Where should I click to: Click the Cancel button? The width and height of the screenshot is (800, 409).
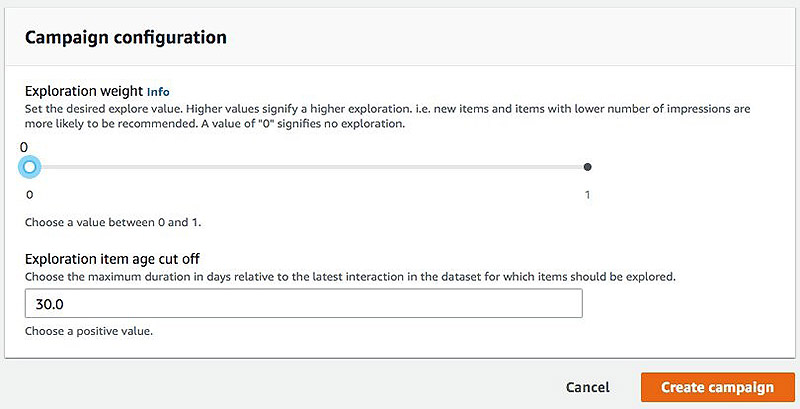588,388
